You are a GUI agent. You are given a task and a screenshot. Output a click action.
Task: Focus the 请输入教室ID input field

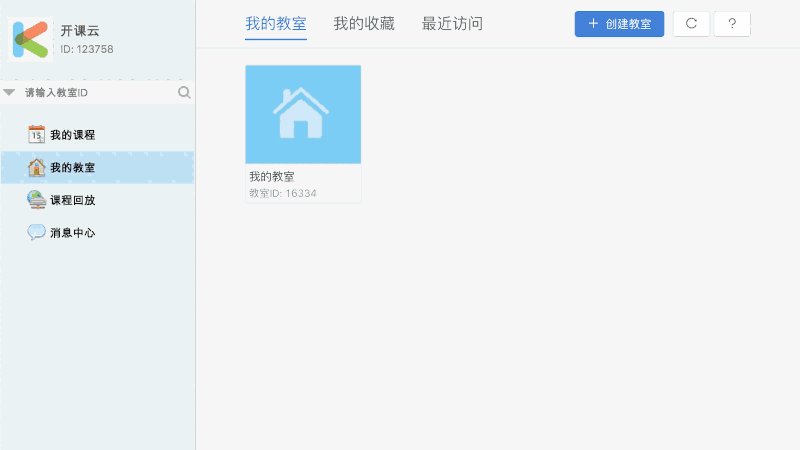pos(97,92)
